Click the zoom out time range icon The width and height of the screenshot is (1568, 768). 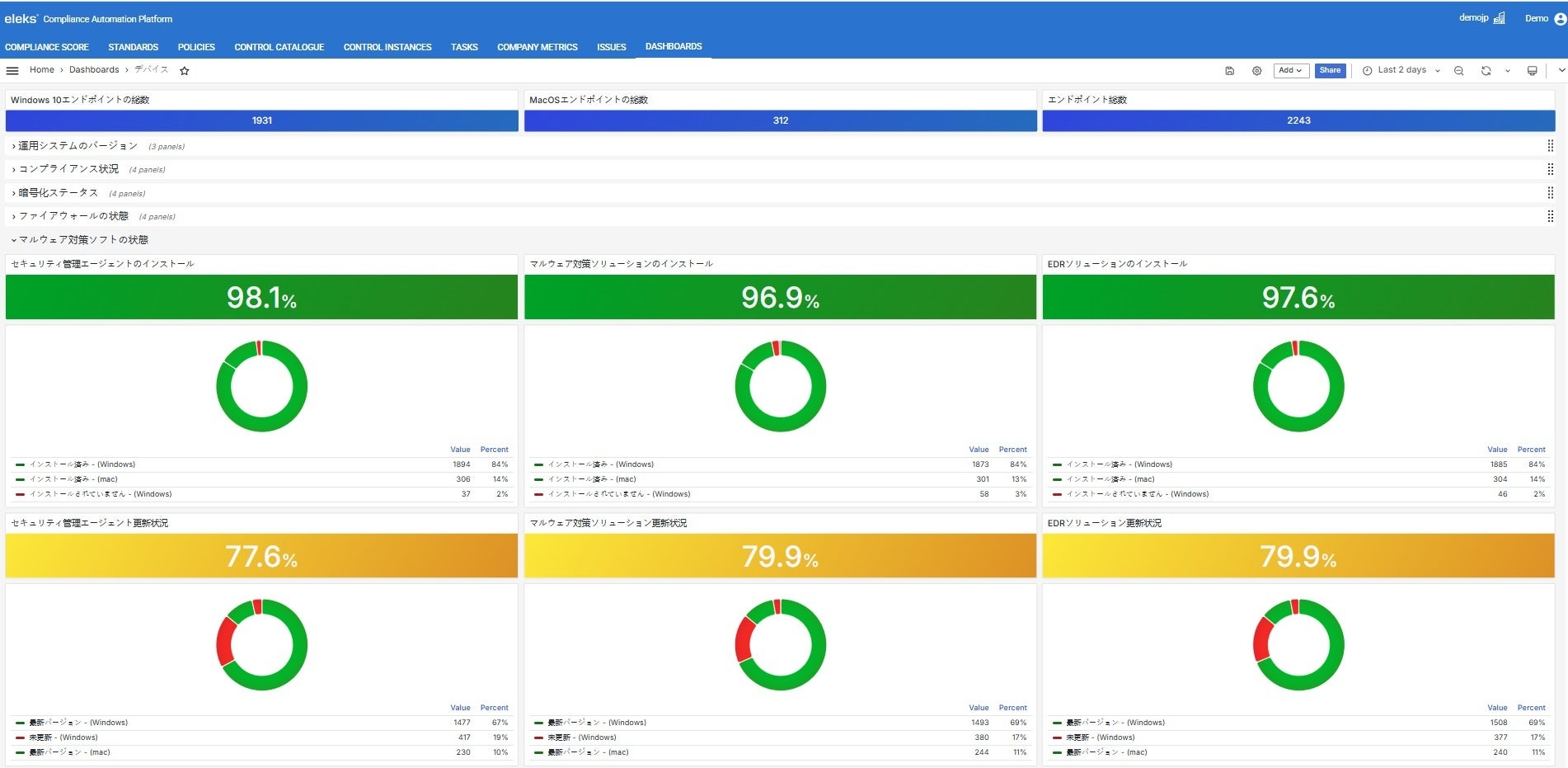coord(1458,71)
